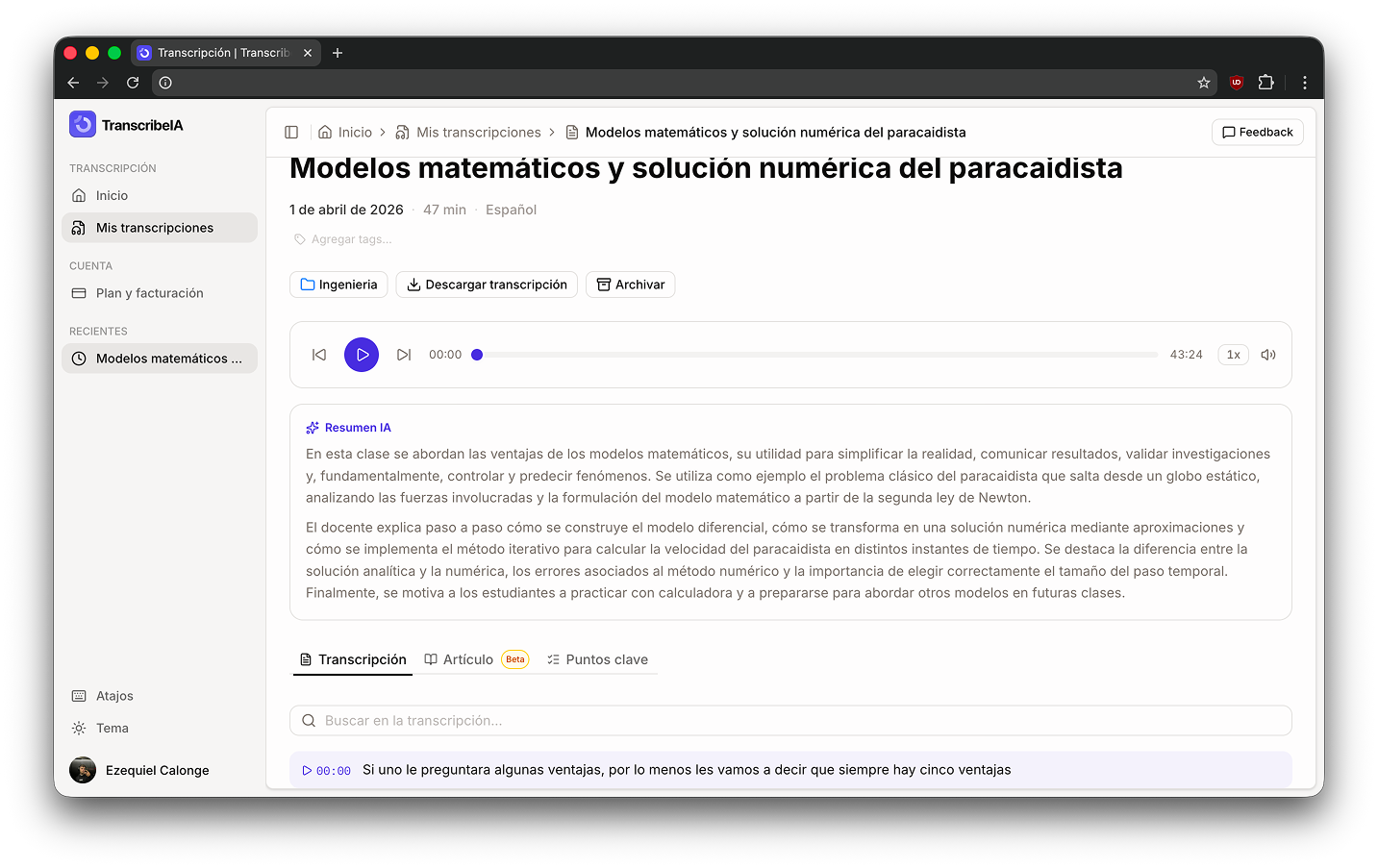The image size is (1378, 868).
Task: Switch to the Puntos clave tab
Action: [597, 659]
